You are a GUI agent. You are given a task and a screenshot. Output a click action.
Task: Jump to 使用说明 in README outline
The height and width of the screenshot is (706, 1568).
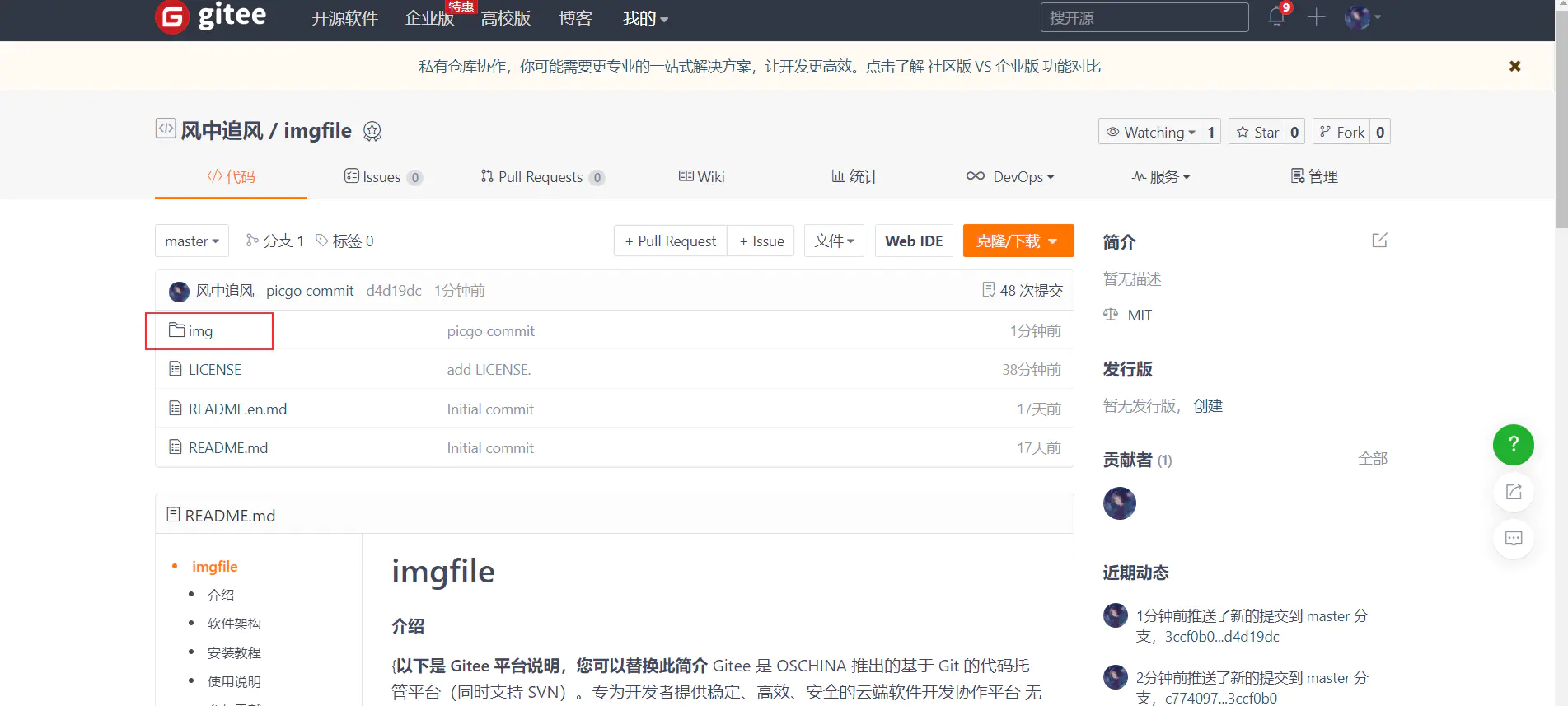click(x=234, y=681)
